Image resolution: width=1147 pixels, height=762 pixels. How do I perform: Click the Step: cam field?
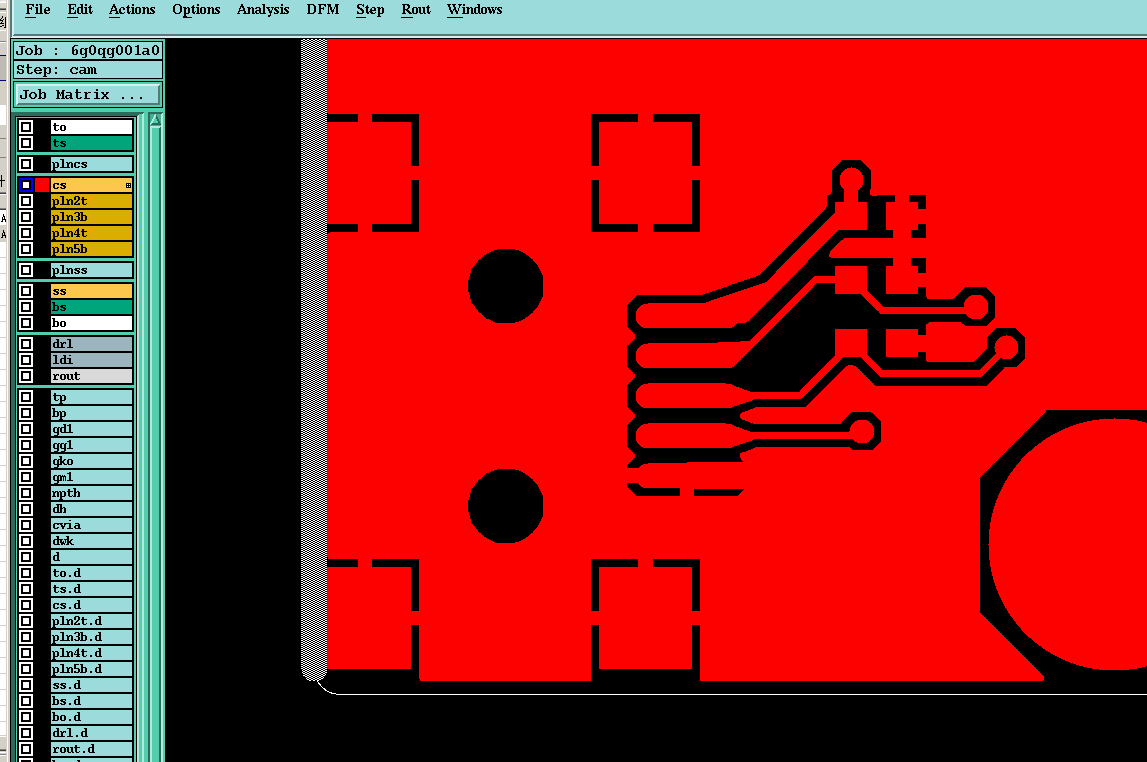click(x=88, y=69)
